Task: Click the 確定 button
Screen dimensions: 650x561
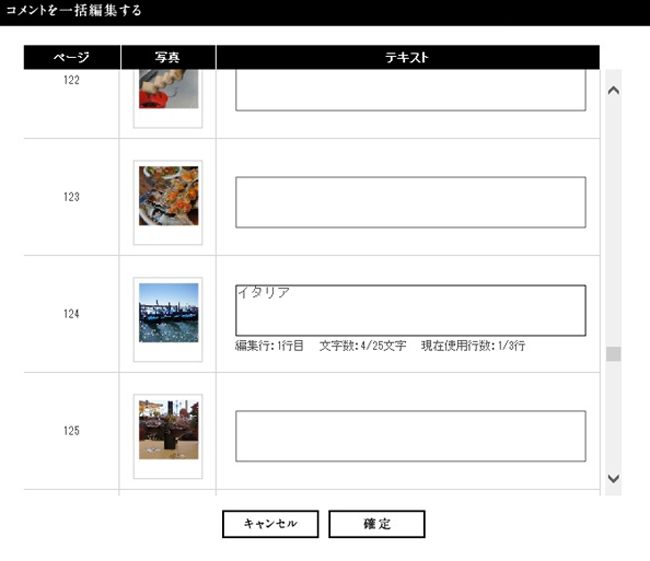Action: 377,524
